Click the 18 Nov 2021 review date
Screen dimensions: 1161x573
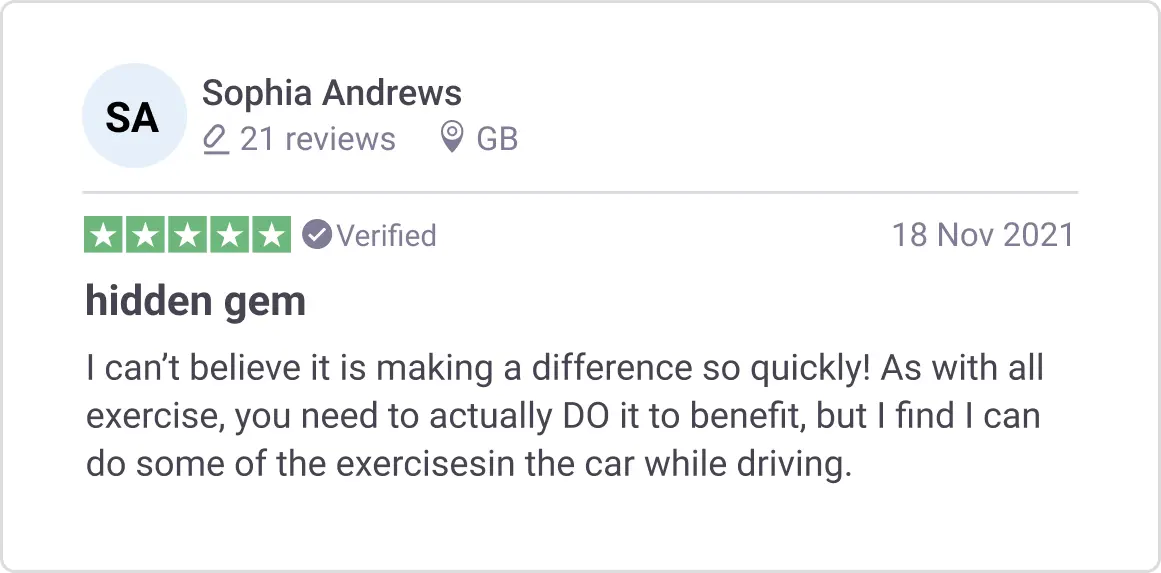click(982, 235)
